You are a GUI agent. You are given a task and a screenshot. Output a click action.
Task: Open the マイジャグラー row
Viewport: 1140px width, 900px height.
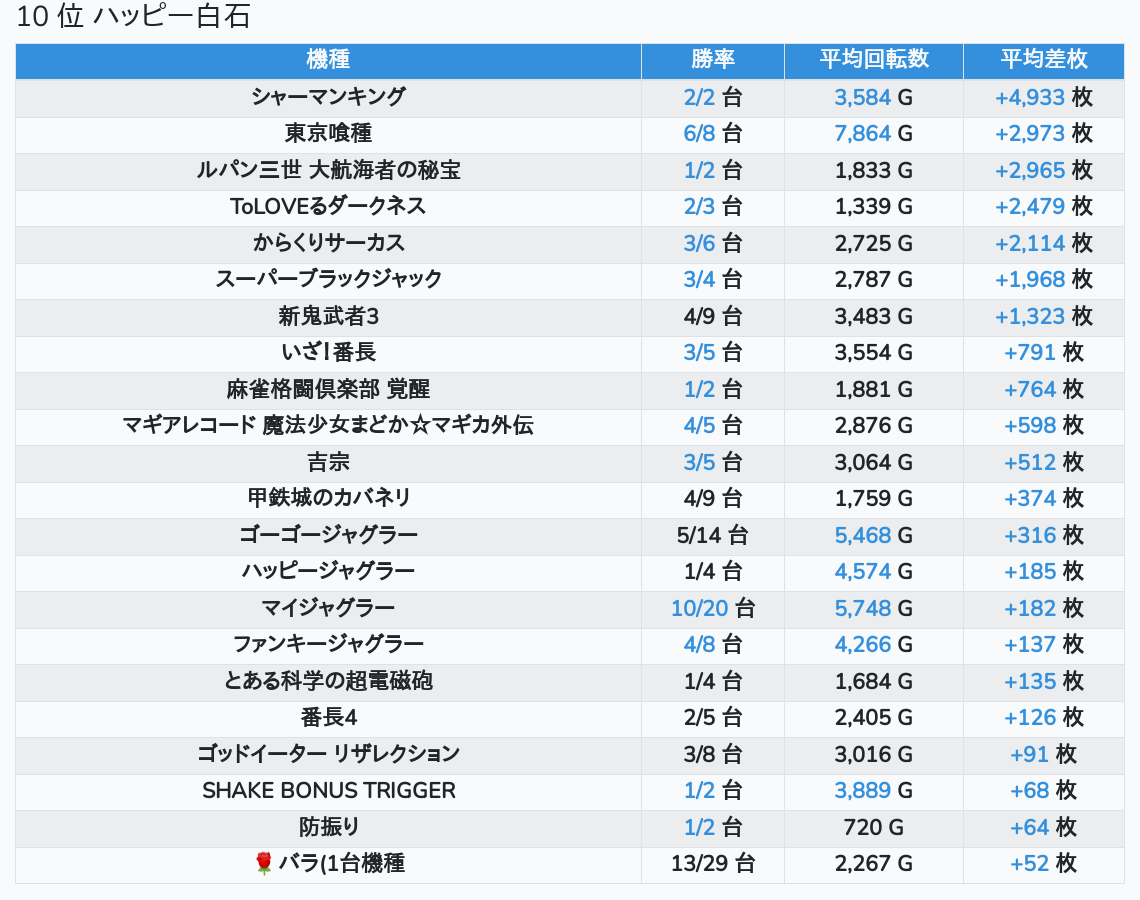[x=328, y=608]
